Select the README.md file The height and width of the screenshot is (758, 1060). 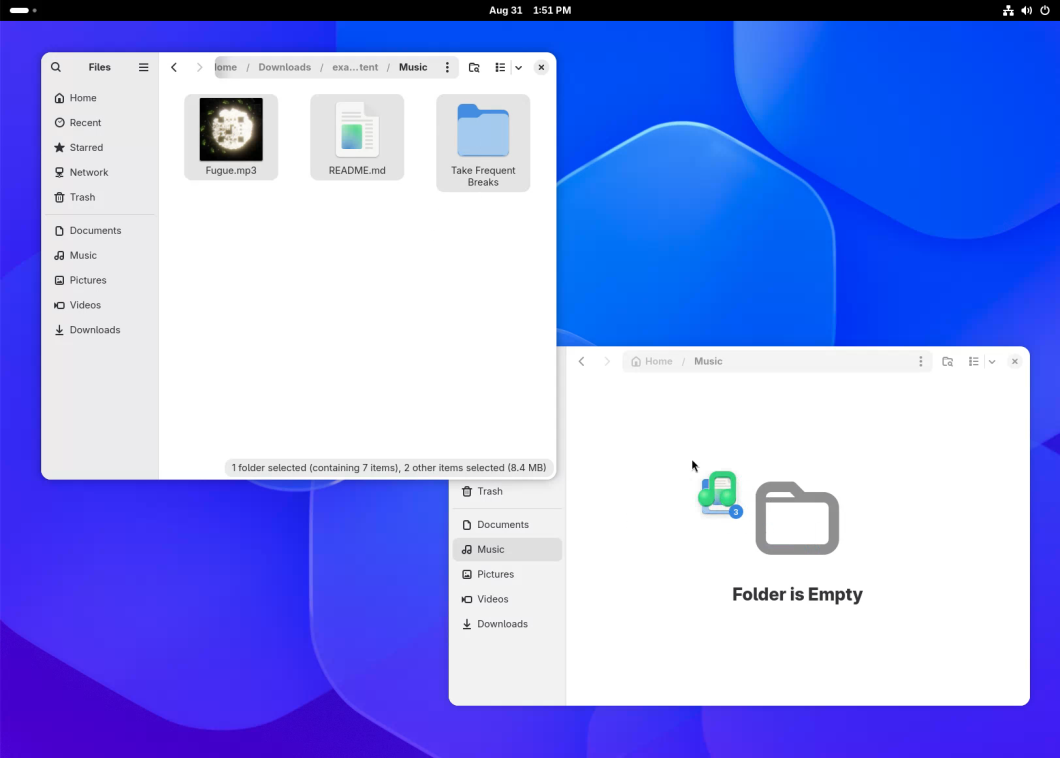click(357, 137)
